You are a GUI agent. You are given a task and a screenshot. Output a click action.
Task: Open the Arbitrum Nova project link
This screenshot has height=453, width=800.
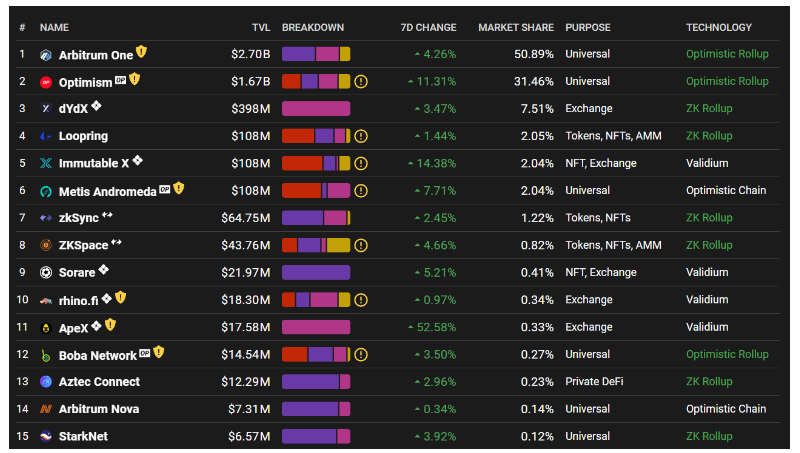99,409
